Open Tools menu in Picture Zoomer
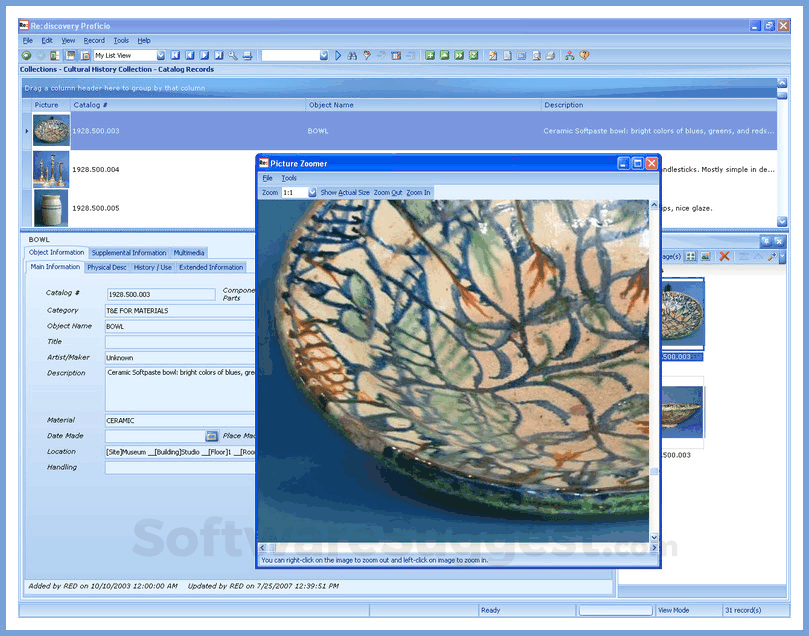This screenshot has width=809, height=636. (x=289, y=178)
